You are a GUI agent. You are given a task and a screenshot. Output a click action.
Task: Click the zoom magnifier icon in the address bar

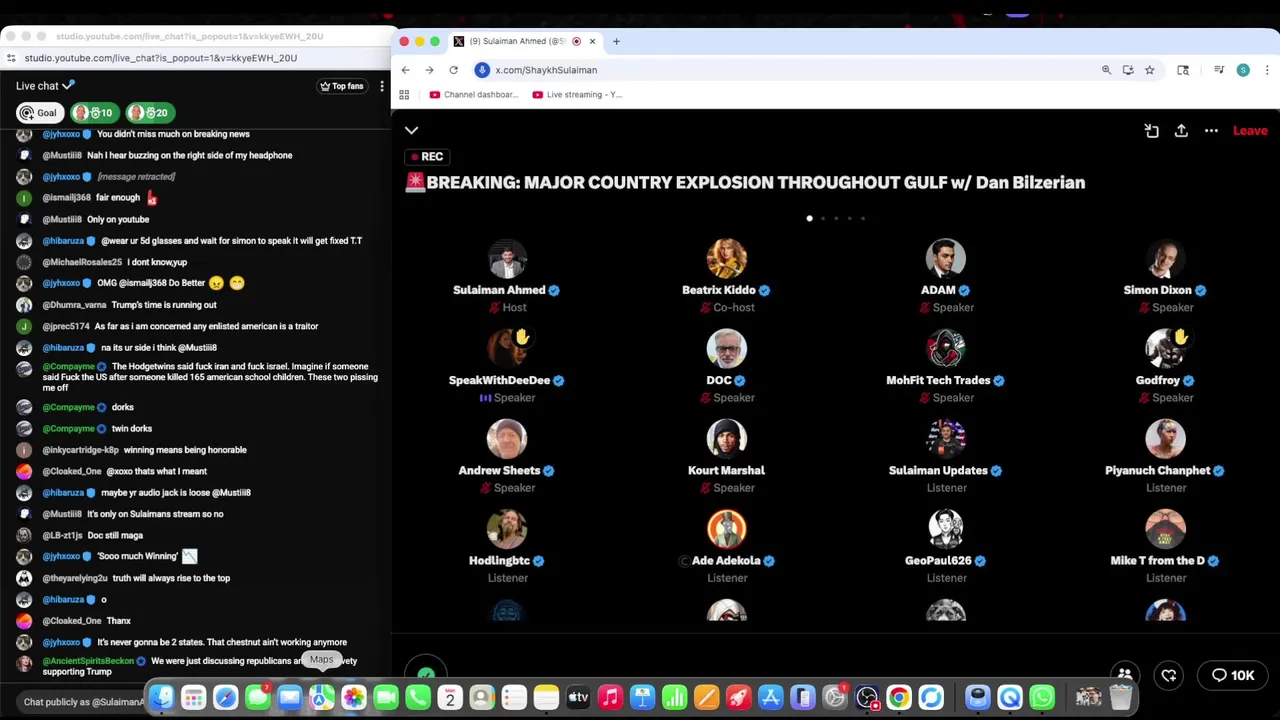(1106, 70)
